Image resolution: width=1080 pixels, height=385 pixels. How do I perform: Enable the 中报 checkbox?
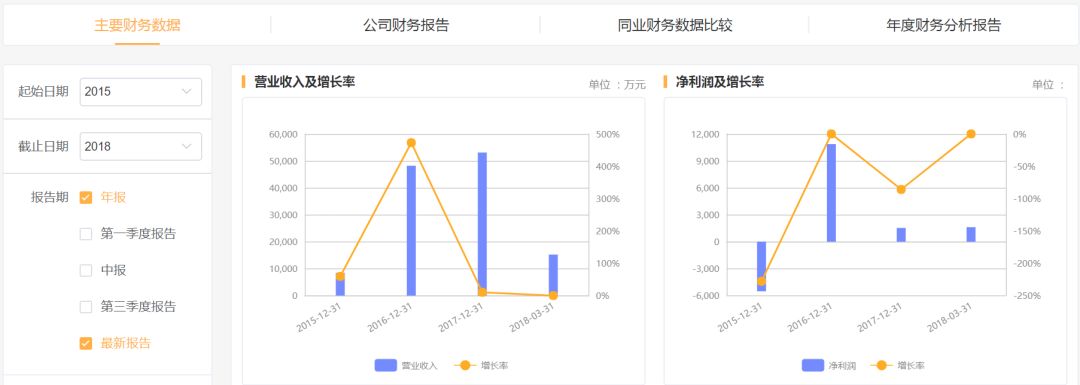[x=86, y=271]
